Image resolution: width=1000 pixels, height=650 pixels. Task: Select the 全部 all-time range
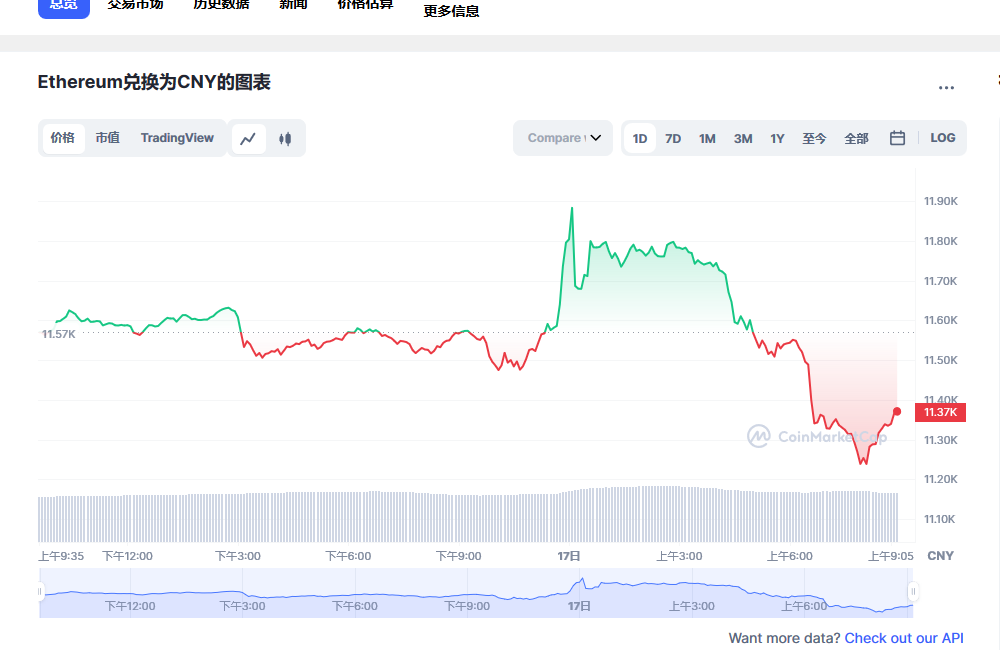pyautogui.click(x=857, y=138)
